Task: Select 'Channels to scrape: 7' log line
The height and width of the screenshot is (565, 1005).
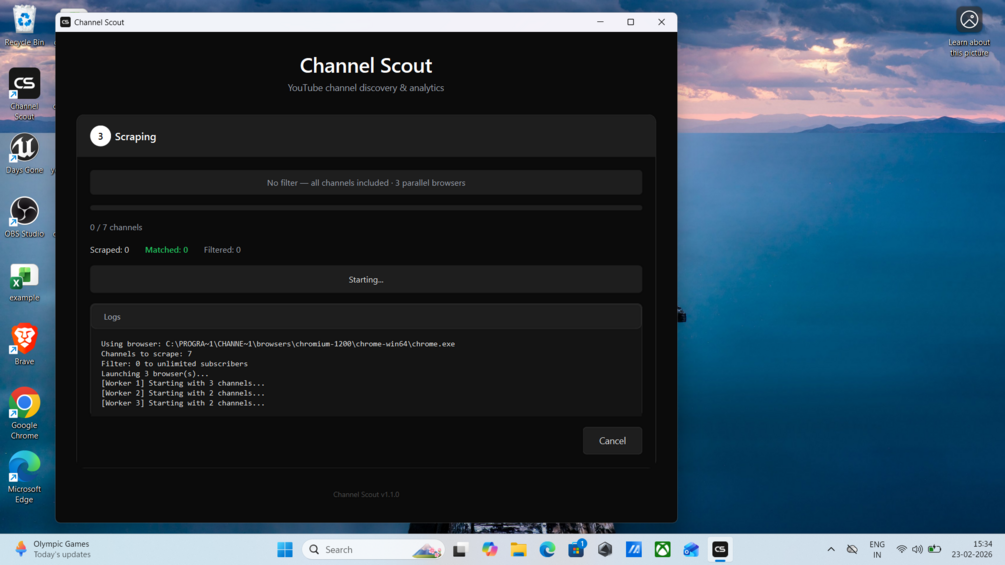Action: click(146, 354)
